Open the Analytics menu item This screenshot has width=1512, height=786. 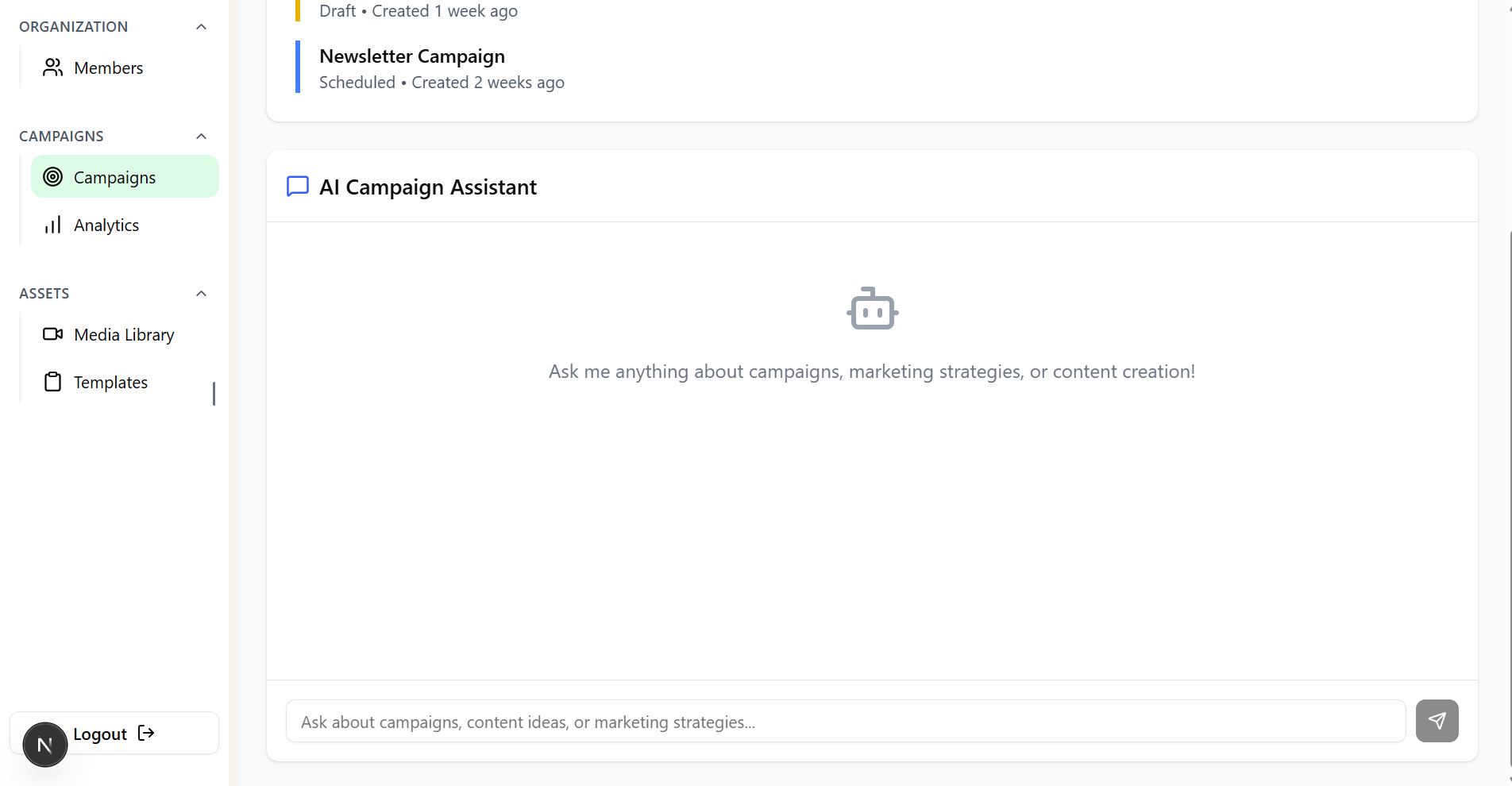[x=125, y=225]
